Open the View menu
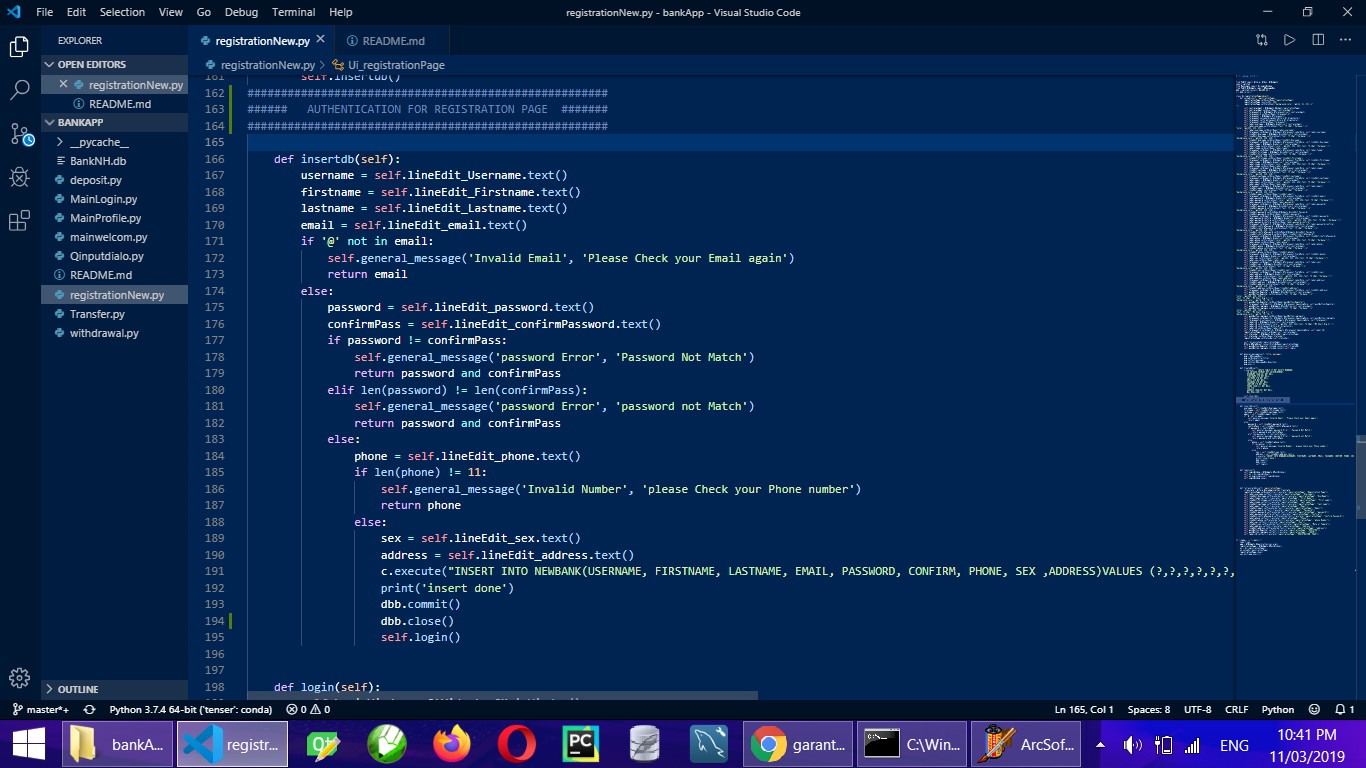The image size is (1366, 768). coord(171,12)
